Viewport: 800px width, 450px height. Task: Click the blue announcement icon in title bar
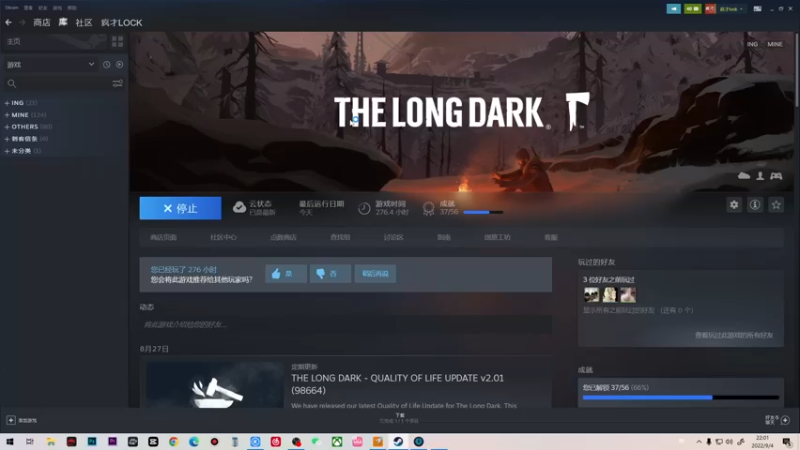pos(673,9)
